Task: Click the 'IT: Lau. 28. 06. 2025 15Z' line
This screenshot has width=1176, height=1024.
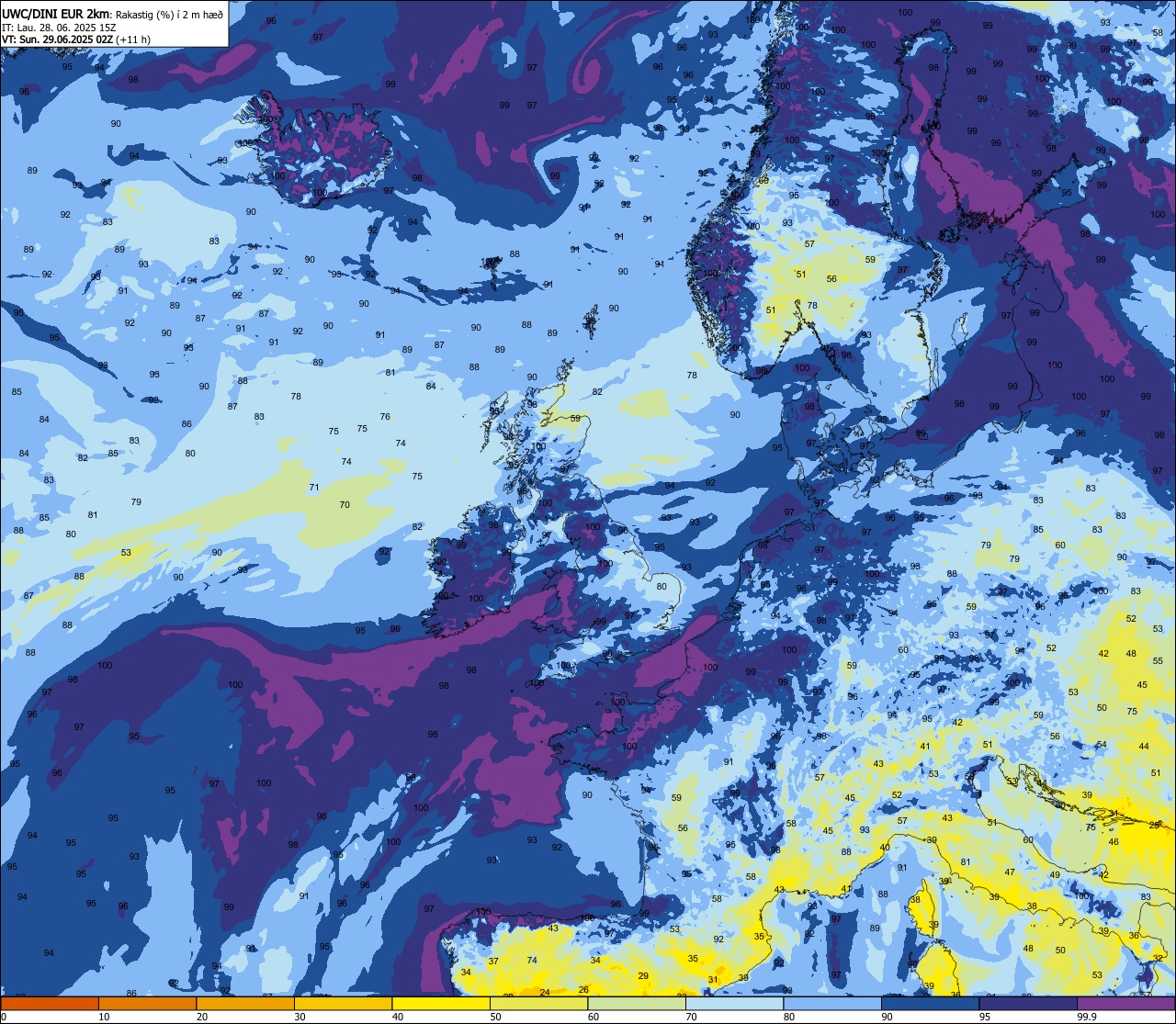Action: pos(59,27)
